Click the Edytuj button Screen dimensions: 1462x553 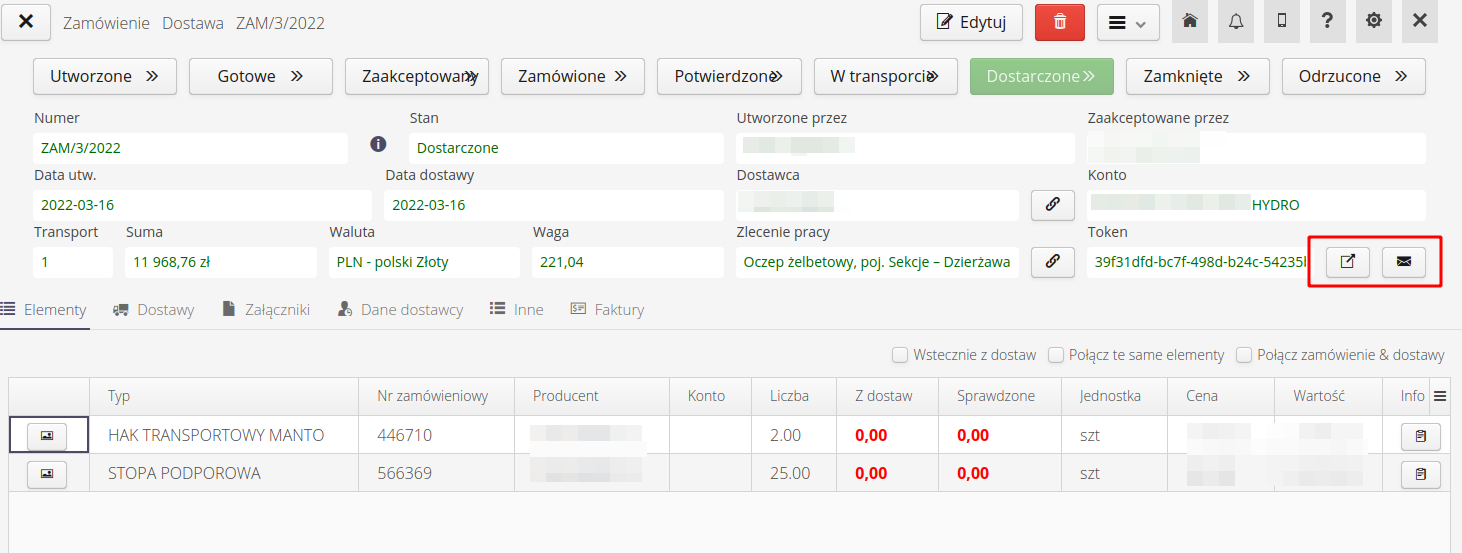point(971,22)
